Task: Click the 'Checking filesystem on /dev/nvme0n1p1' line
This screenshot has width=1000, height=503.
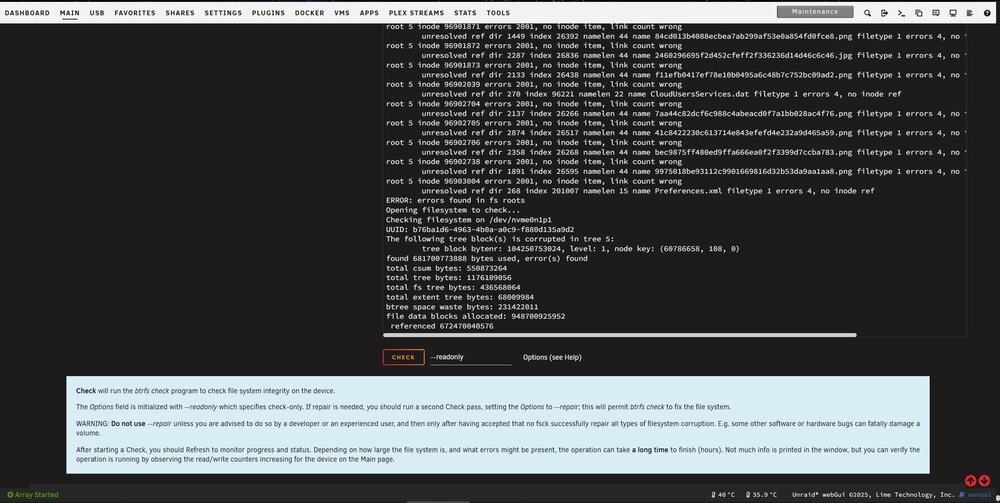Action: point(469,220)
